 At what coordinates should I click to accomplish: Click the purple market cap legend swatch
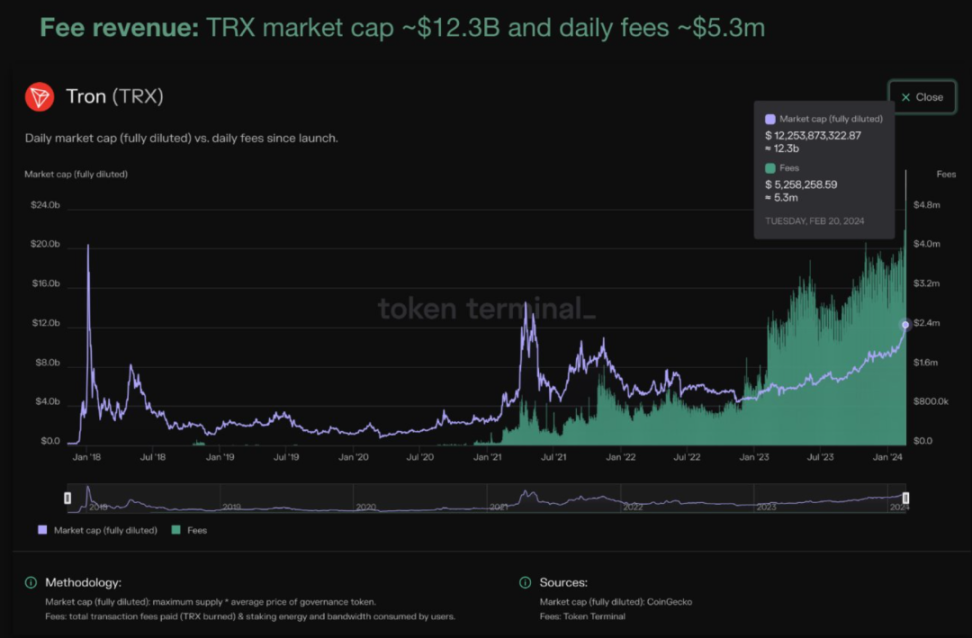(42, 530)
